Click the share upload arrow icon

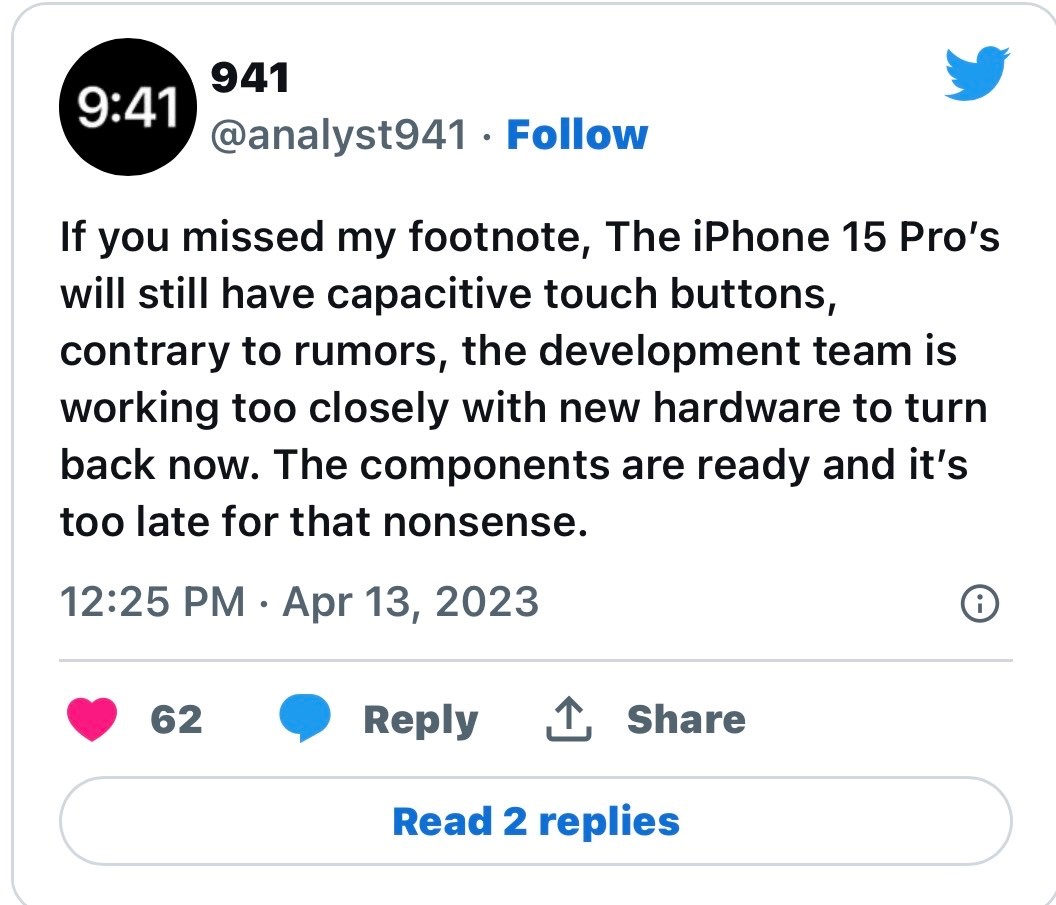(x=569, y=720)
